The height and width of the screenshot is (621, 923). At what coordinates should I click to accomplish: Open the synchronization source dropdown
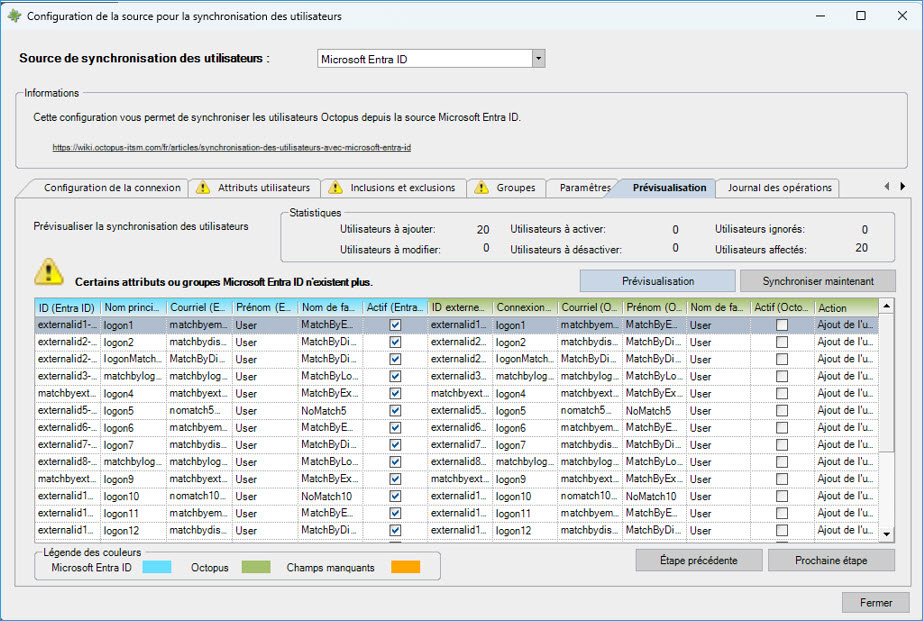coord(538,59)
